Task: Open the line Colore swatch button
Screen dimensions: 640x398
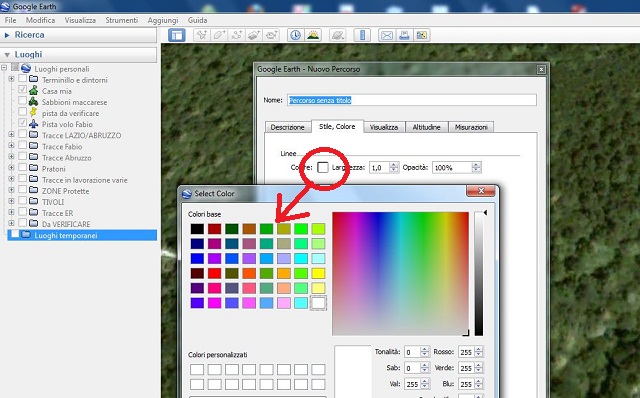Action: [322, 167]
